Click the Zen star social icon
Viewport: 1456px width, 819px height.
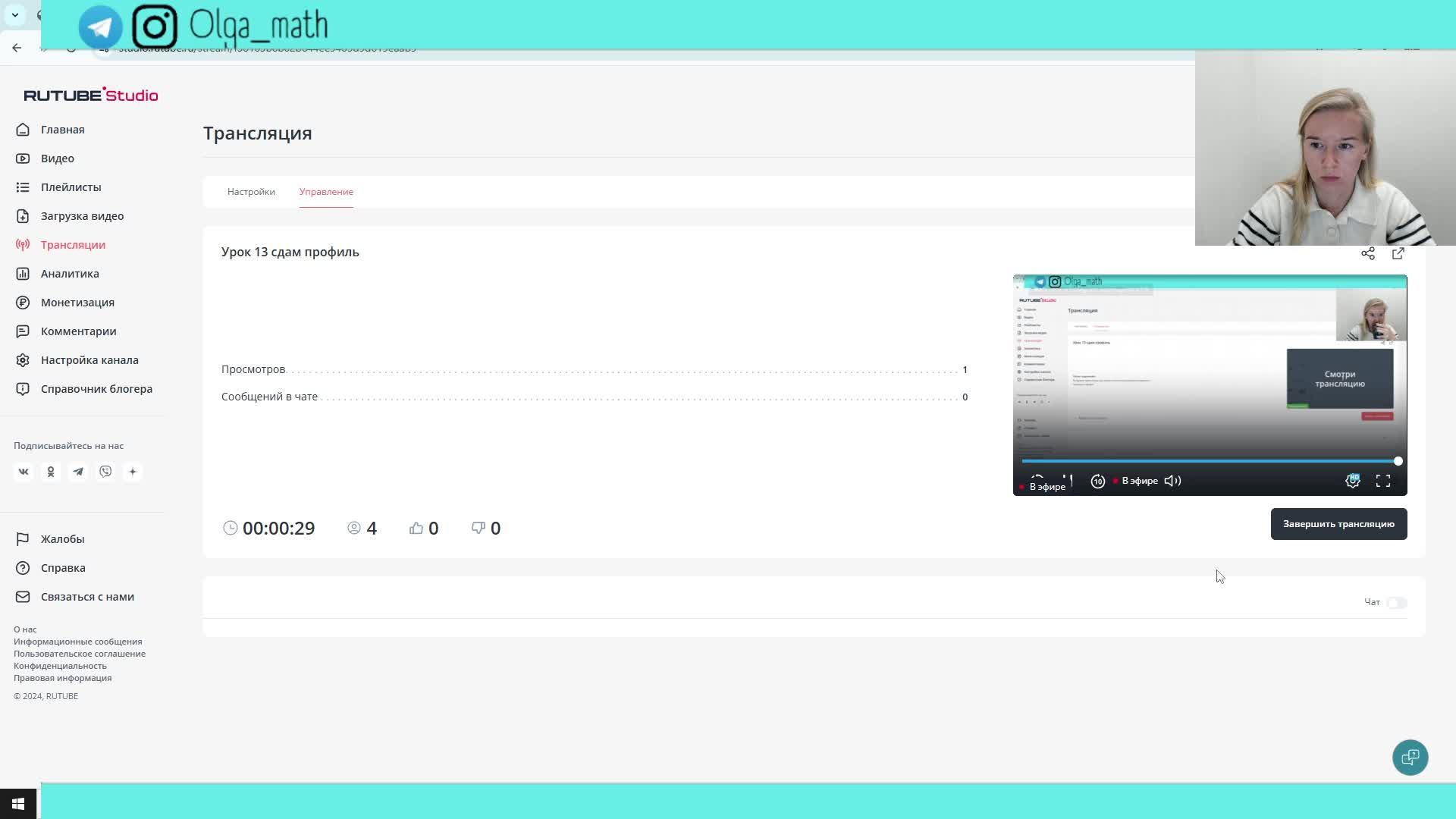133,472
